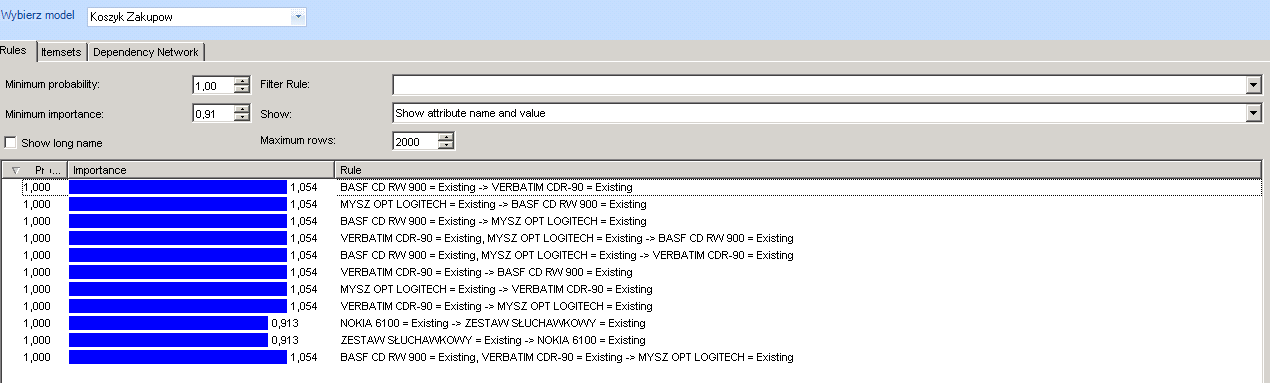This screenshot has width=1270, height=383.
Task: Increase Minimum importance with up spinner arrow
Action: pos(241,108)
